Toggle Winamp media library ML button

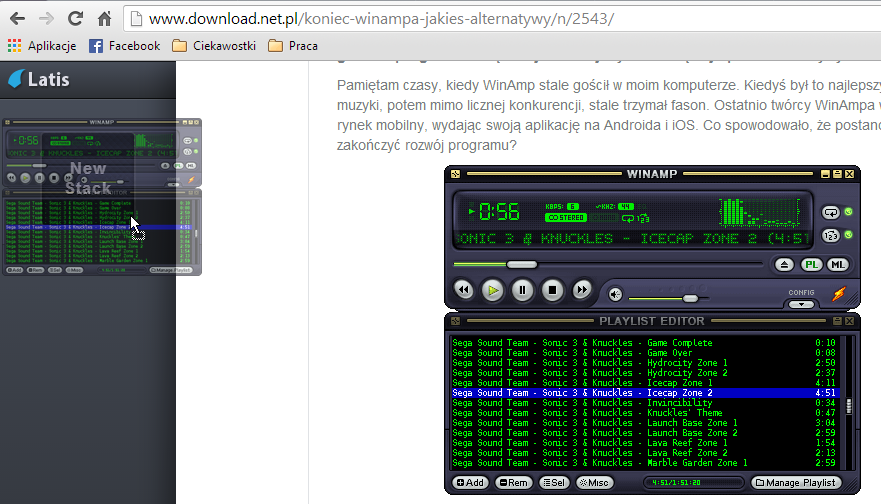pyautogui.click(x=838, y=265)
